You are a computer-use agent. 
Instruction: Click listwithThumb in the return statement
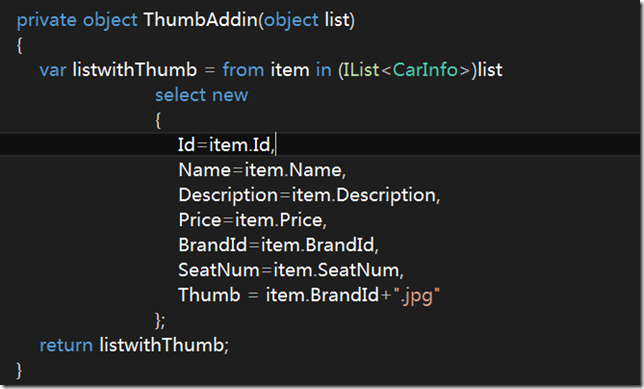[162, 345]
